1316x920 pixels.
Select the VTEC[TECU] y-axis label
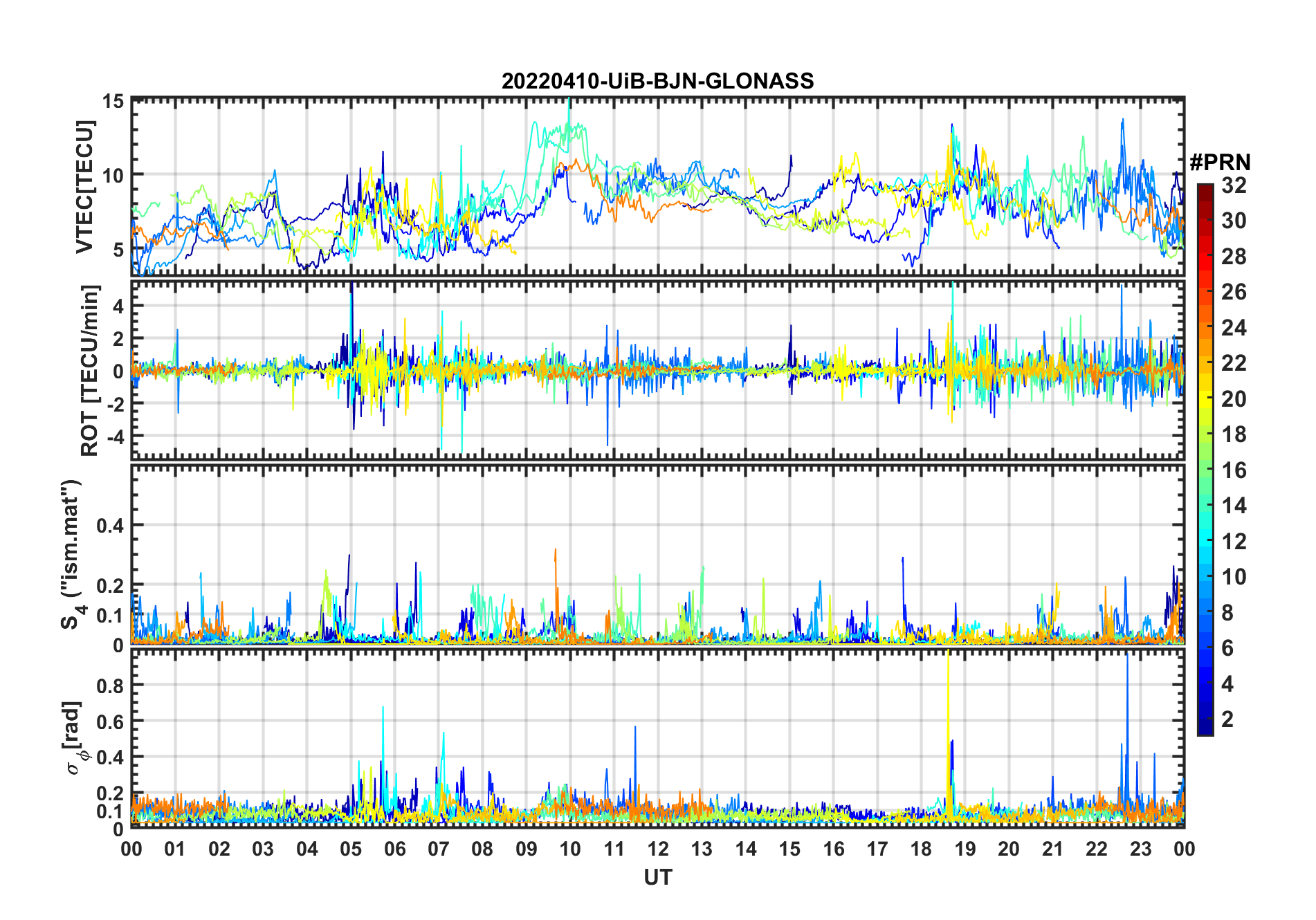tap(84, 187)
